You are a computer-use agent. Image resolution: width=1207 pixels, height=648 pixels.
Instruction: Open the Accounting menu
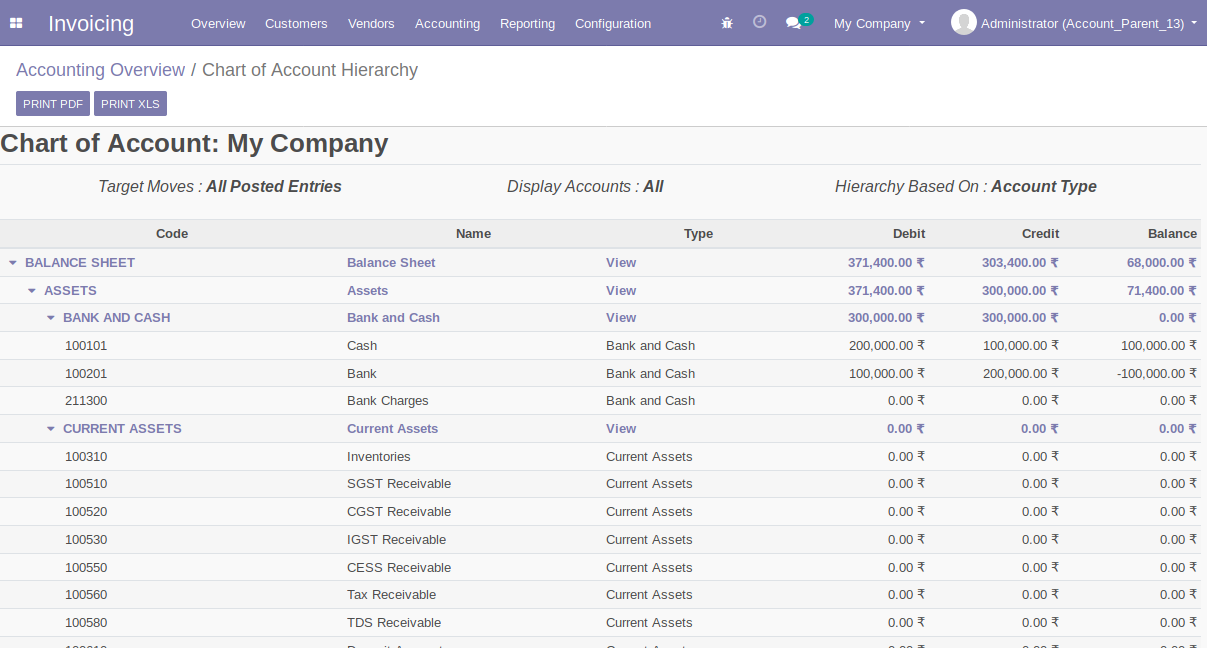point(447,23)
